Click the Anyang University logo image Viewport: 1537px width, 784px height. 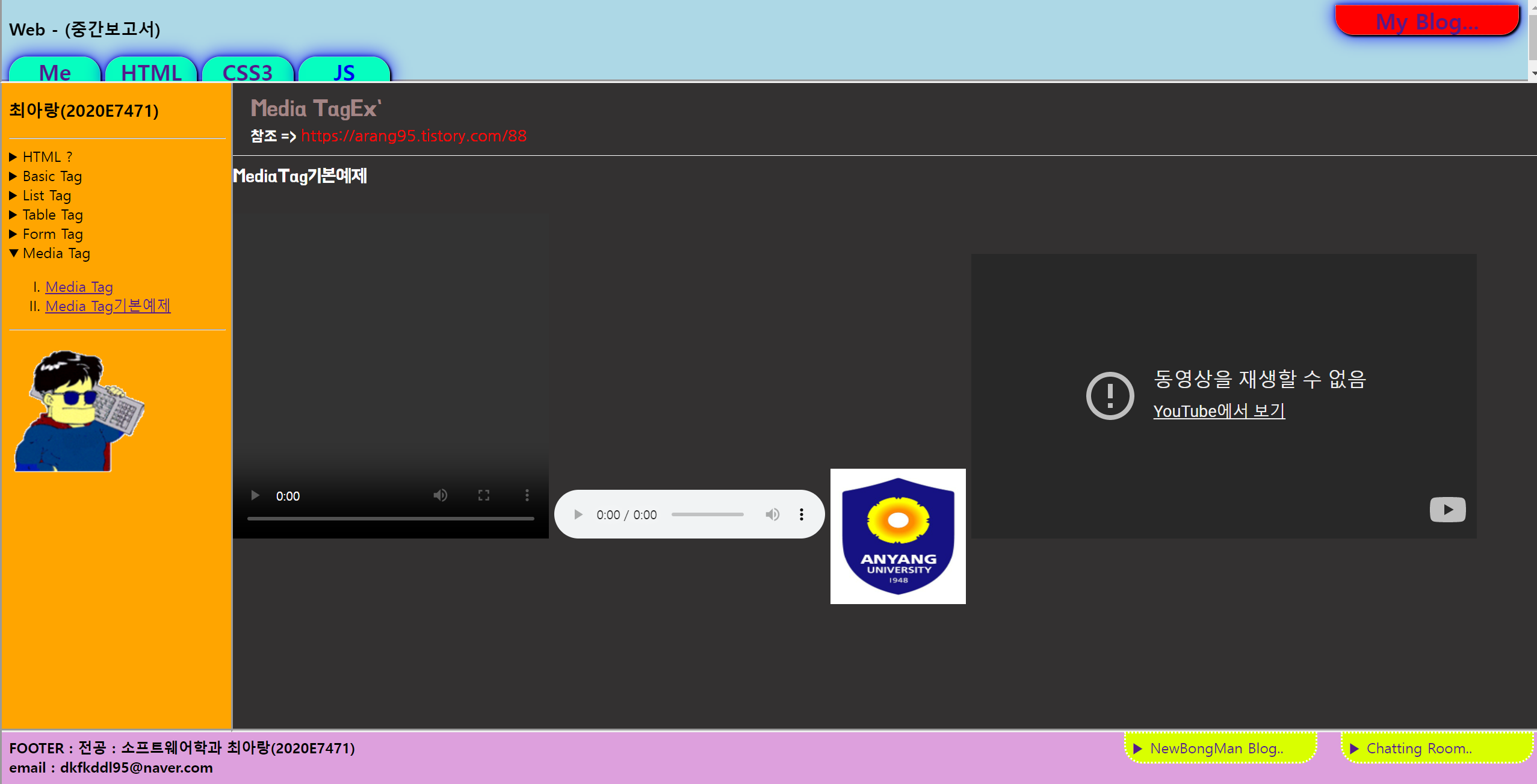(x=898, y=536)
